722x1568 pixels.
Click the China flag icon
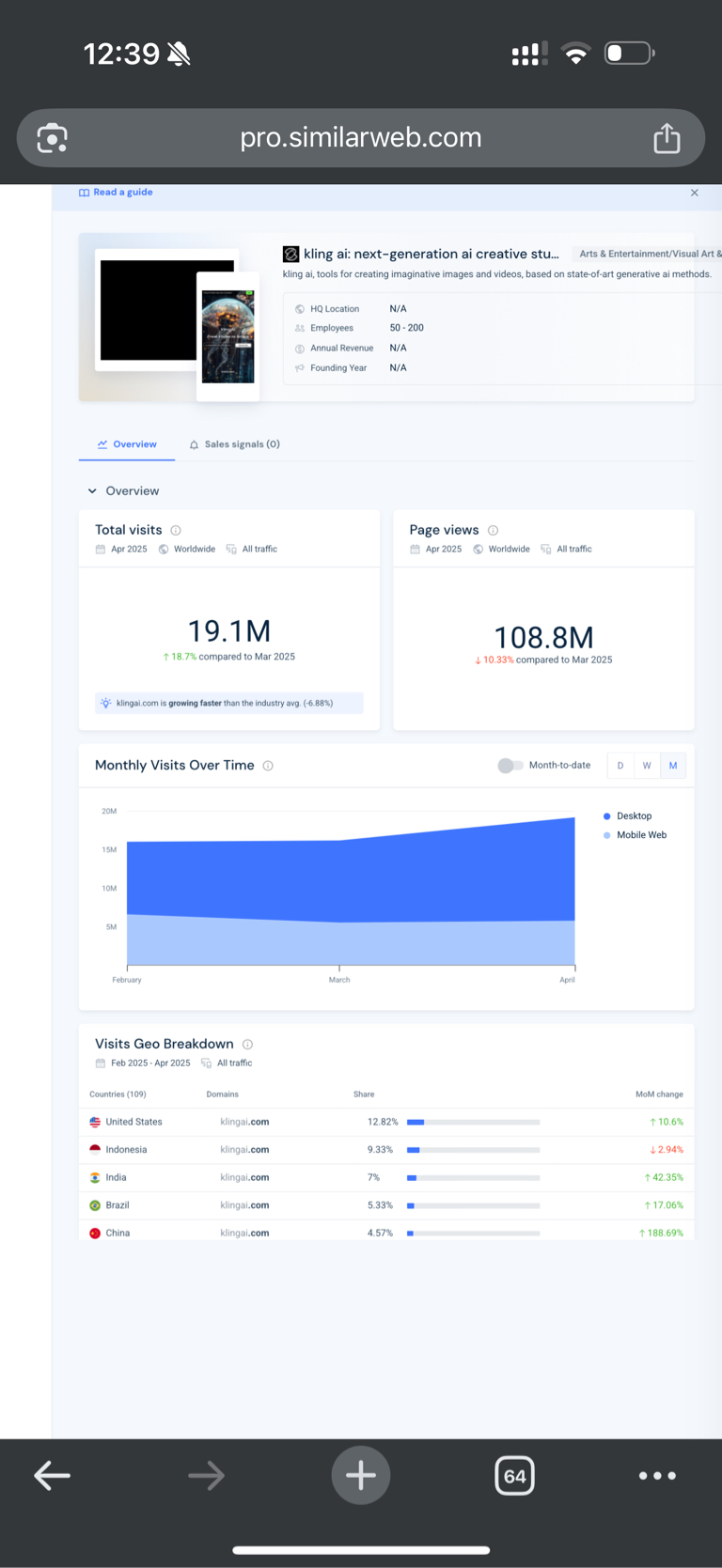tap(95, 1234)
